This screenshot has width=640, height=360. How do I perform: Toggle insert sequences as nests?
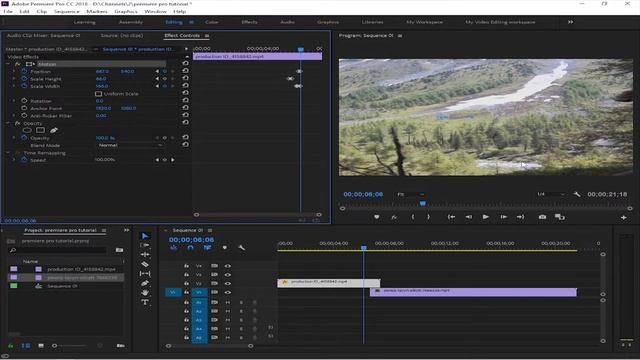click(174, 248)
